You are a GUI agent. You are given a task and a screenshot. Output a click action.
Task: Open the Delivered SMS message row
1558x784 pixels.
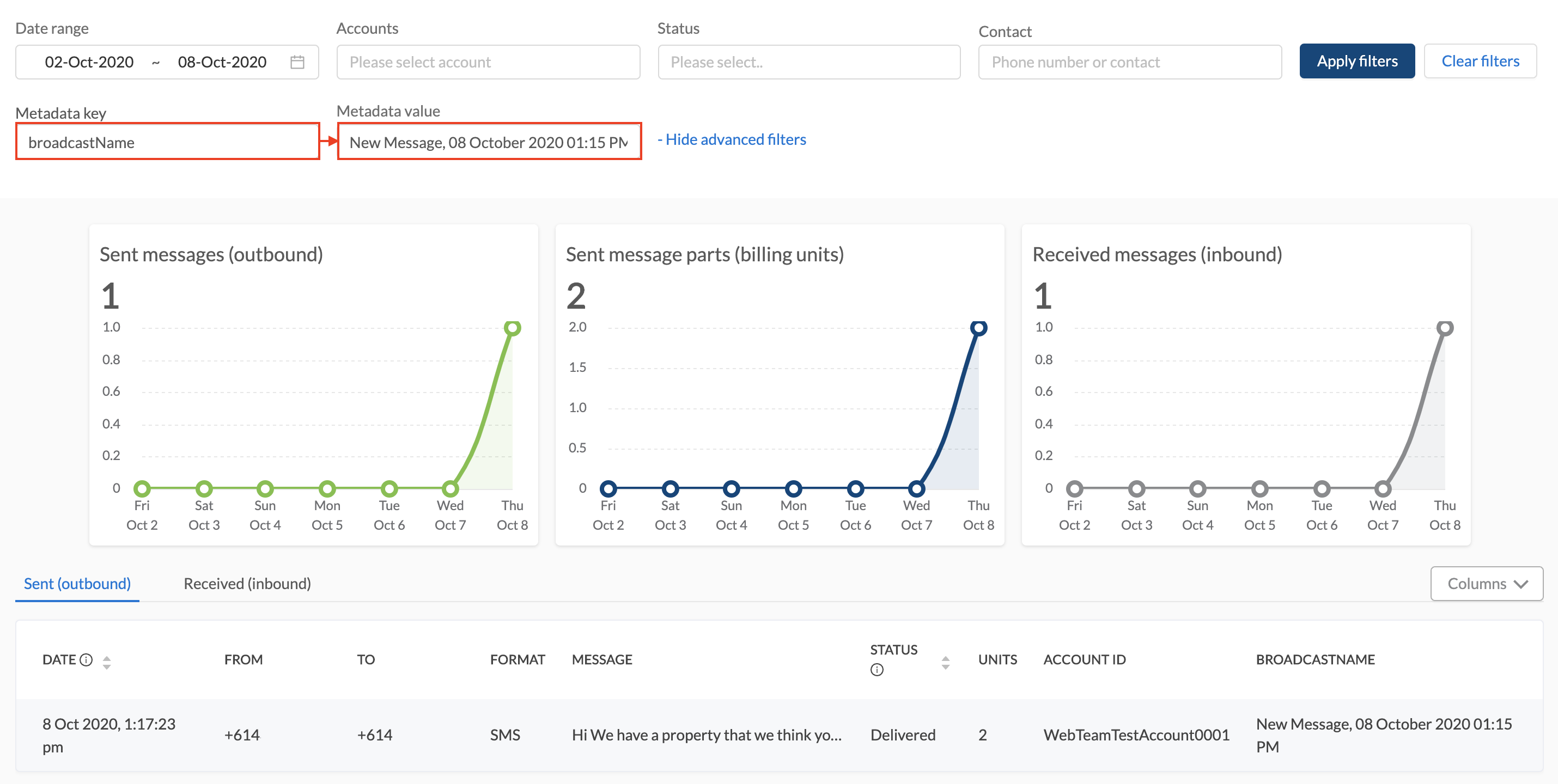click(706, 734)
